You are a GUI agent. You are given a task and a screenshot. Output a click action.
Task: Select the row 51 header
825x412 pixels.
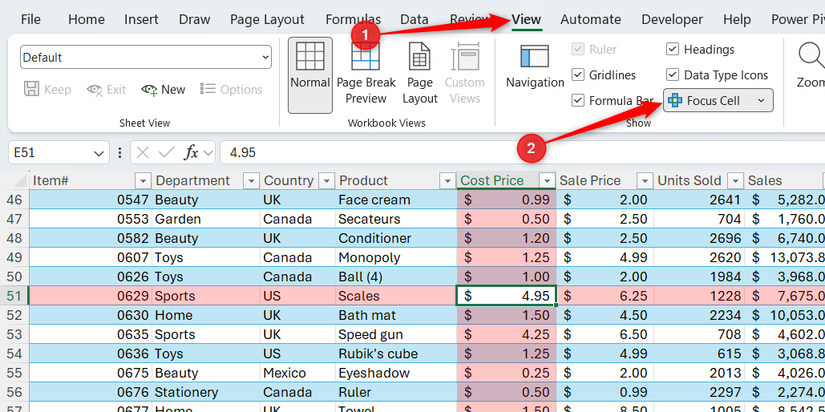(x=14, y=296)
